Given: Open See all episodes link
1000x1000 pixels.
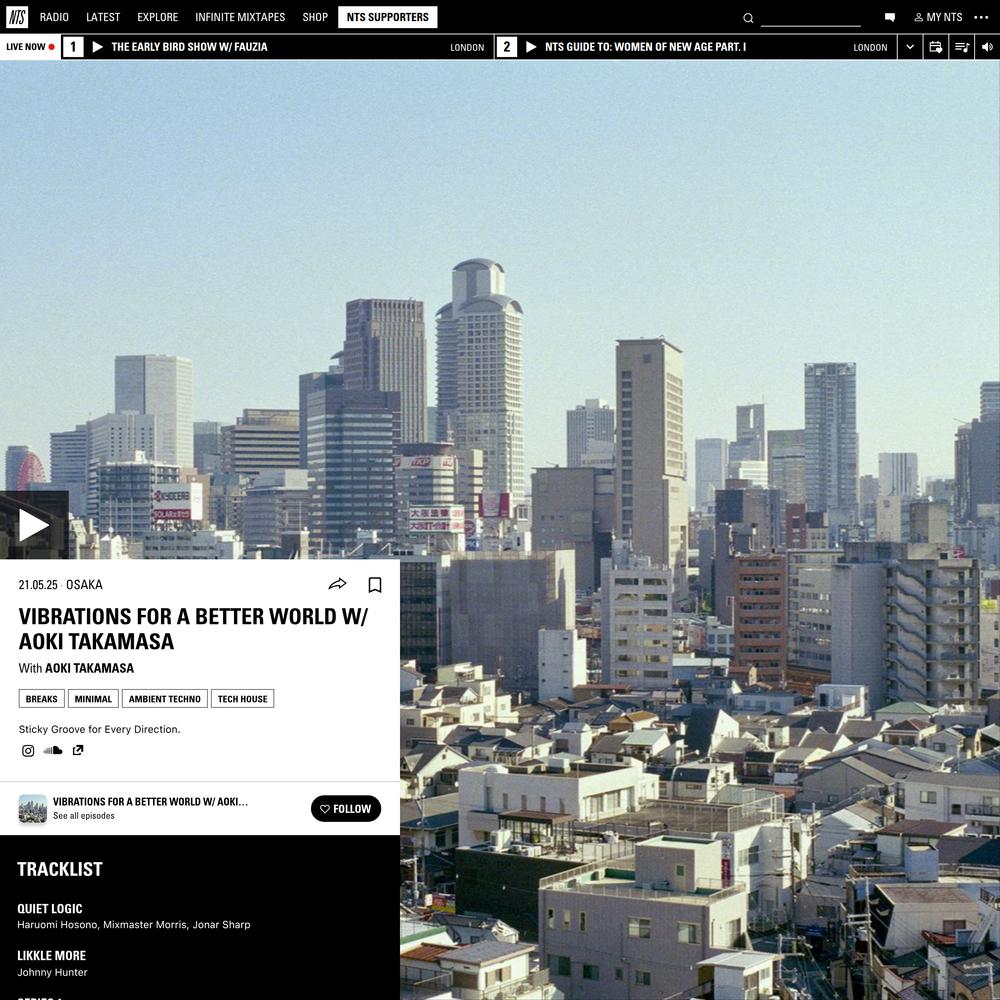Looking at the screenshot, I should [84, 816].
